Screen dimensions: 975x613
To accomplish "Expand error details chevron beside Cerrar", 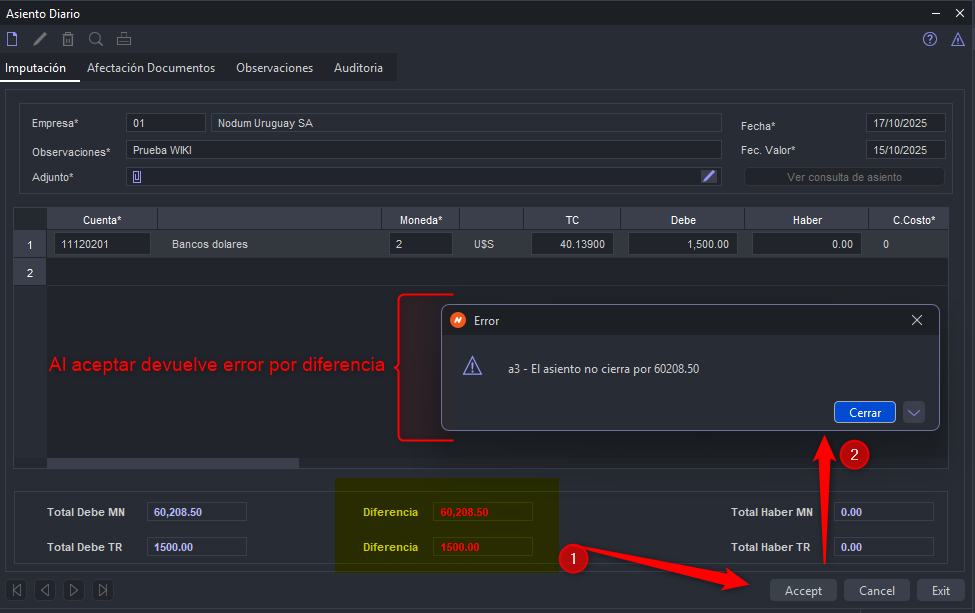I will (x=913, y=412).
